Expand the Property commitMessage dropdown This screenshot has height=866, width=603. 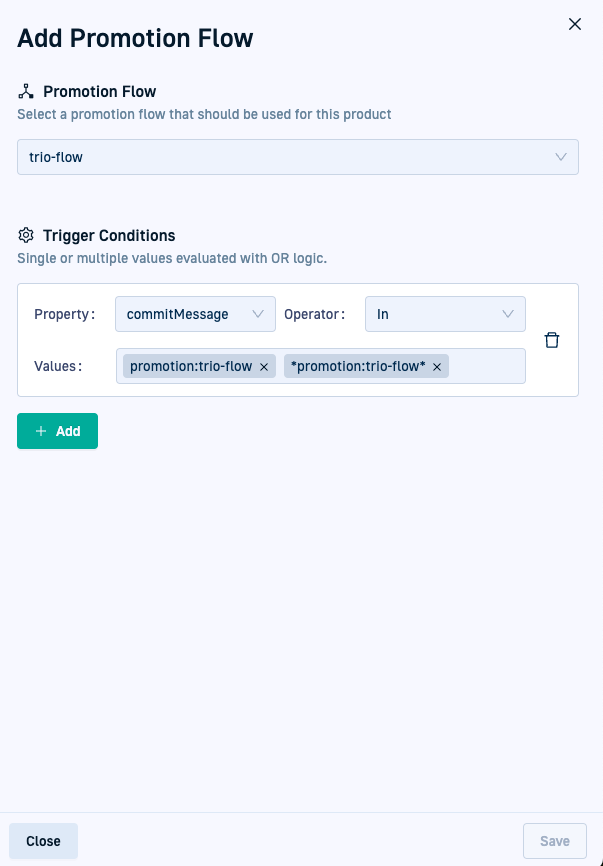pos(195,314)
